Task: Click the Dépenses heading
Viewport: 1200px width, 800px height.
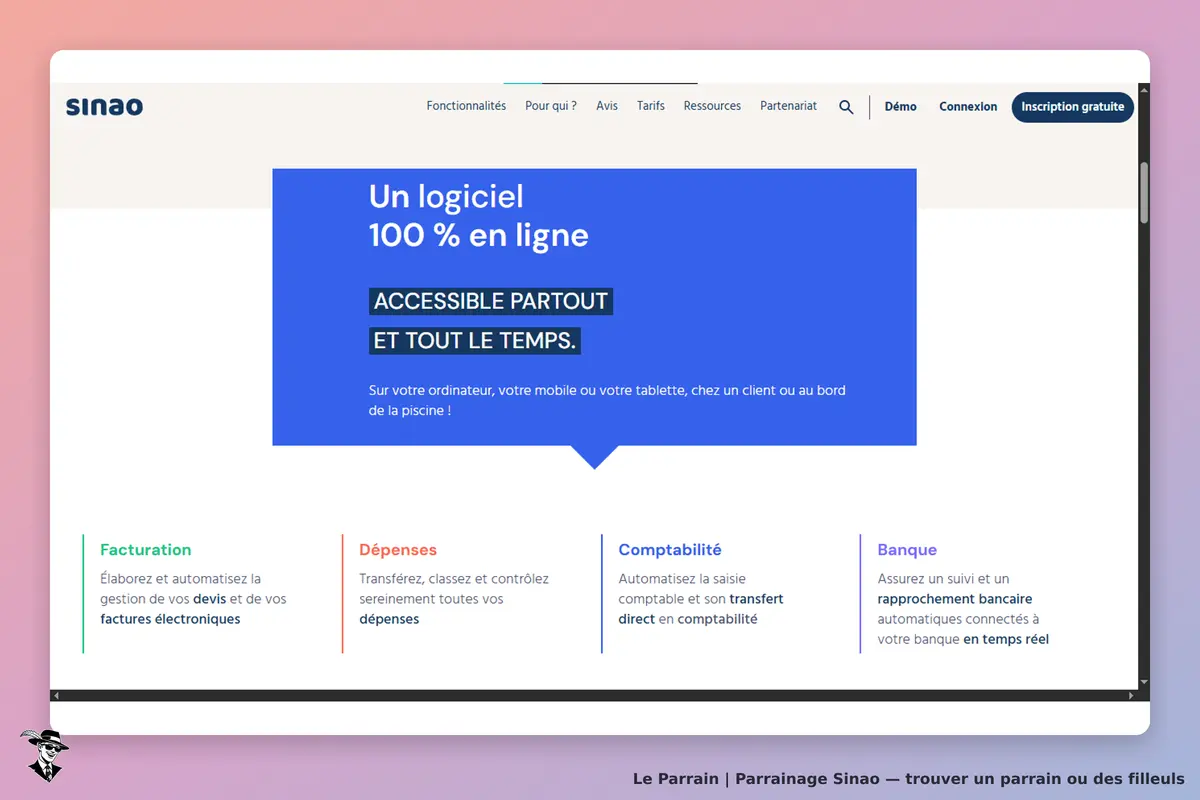Action: pyautogui.click(x=398, y=550)
